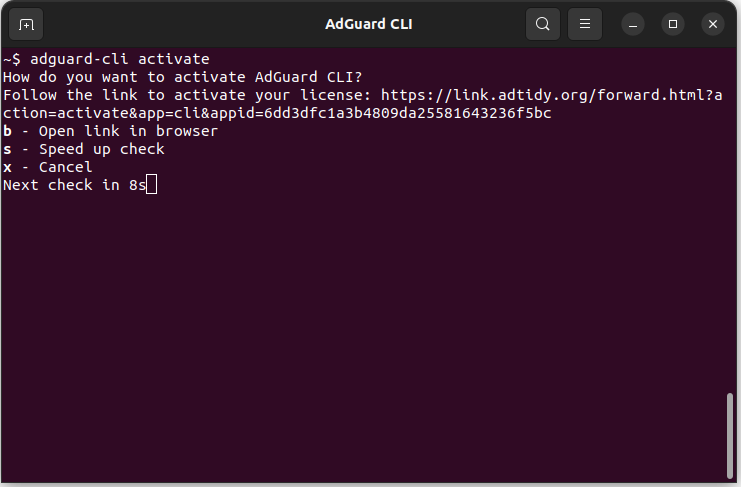Click the bold 's' key letter
The height and width of the screenshot is (487, 741).
[x=8, y=149]
